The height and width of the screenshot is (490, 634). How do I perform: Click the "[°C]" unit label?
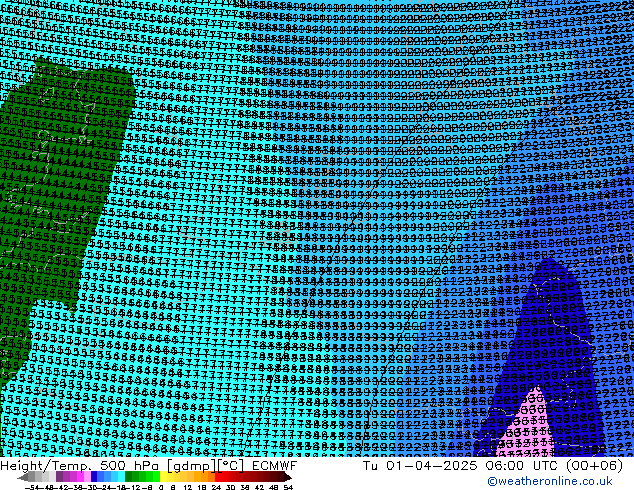[230, 466]
